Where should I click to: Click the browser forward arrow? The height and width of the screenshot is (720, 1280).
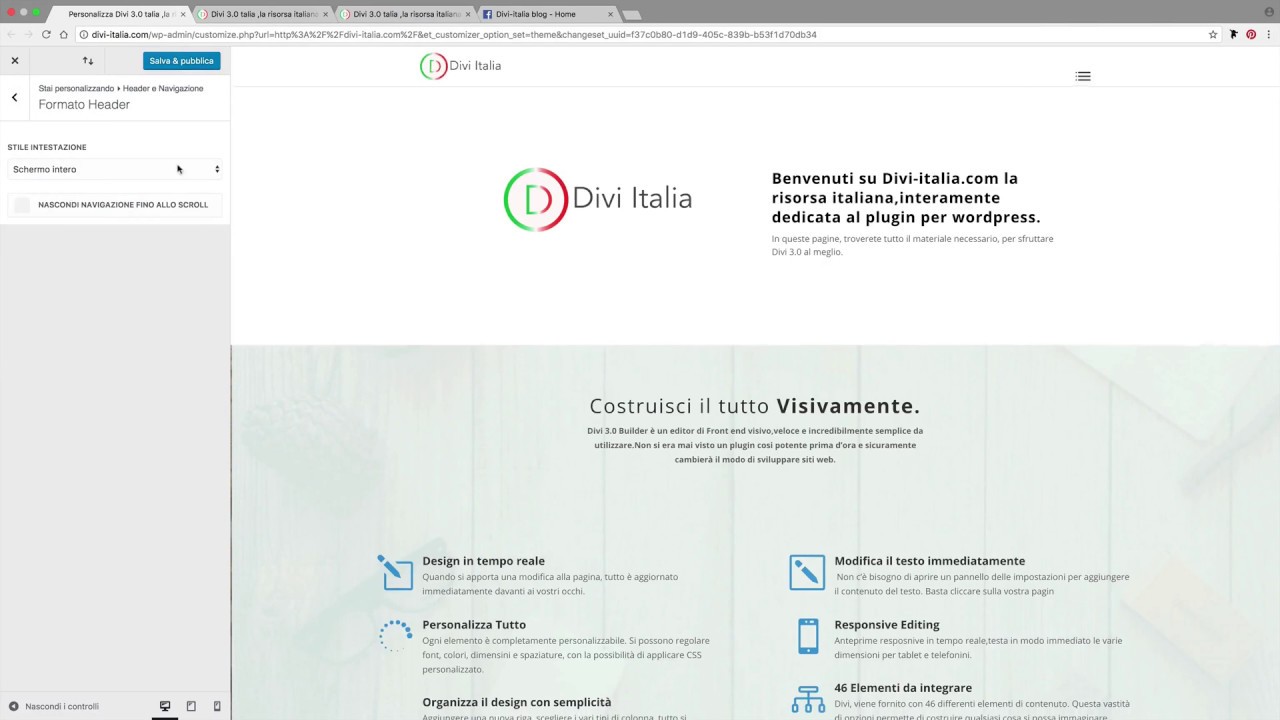pyautogui.click(x=28, y=34)
